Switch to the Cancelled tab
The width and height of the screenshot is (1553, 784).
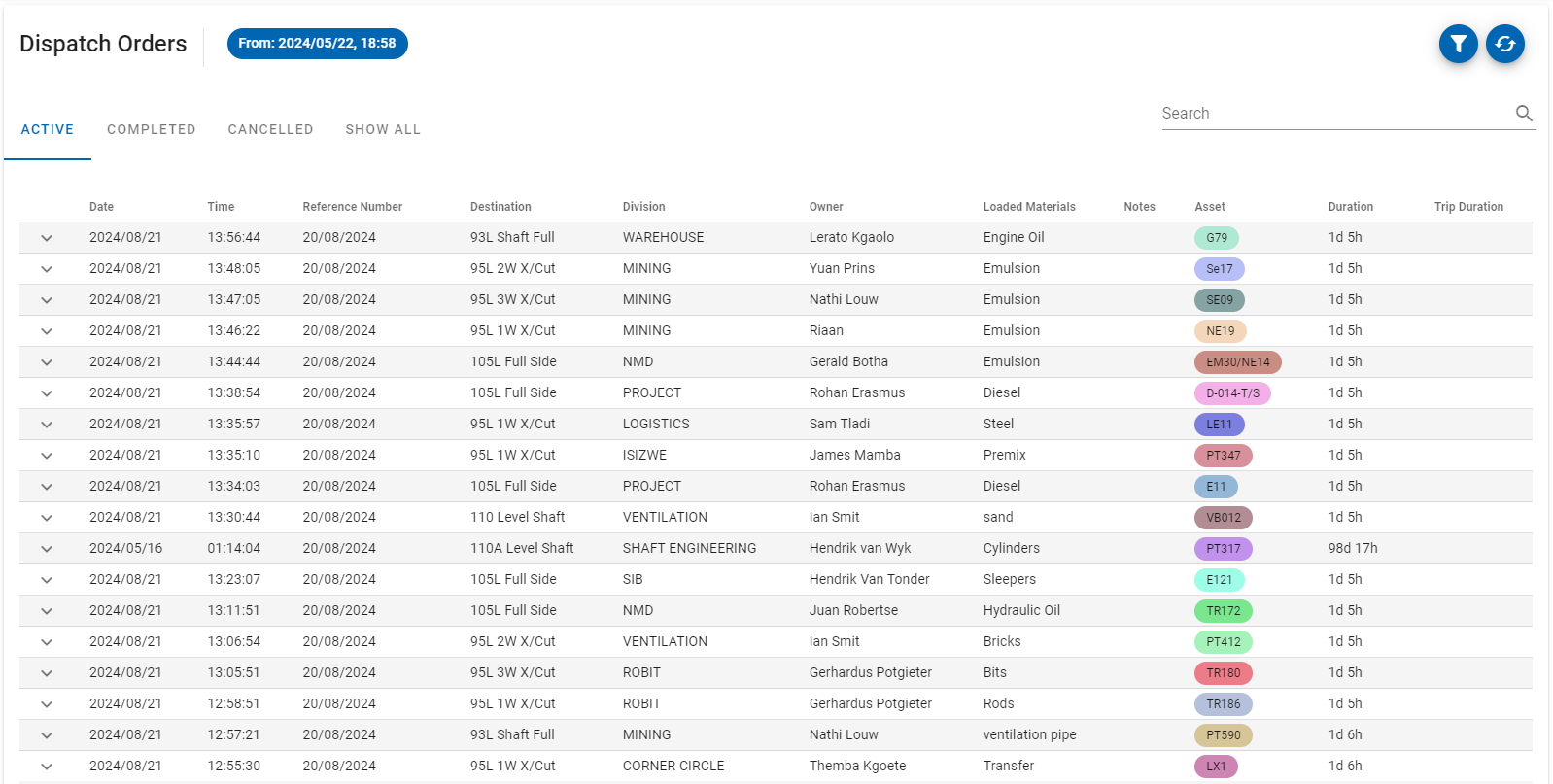(x=270, y=129)
